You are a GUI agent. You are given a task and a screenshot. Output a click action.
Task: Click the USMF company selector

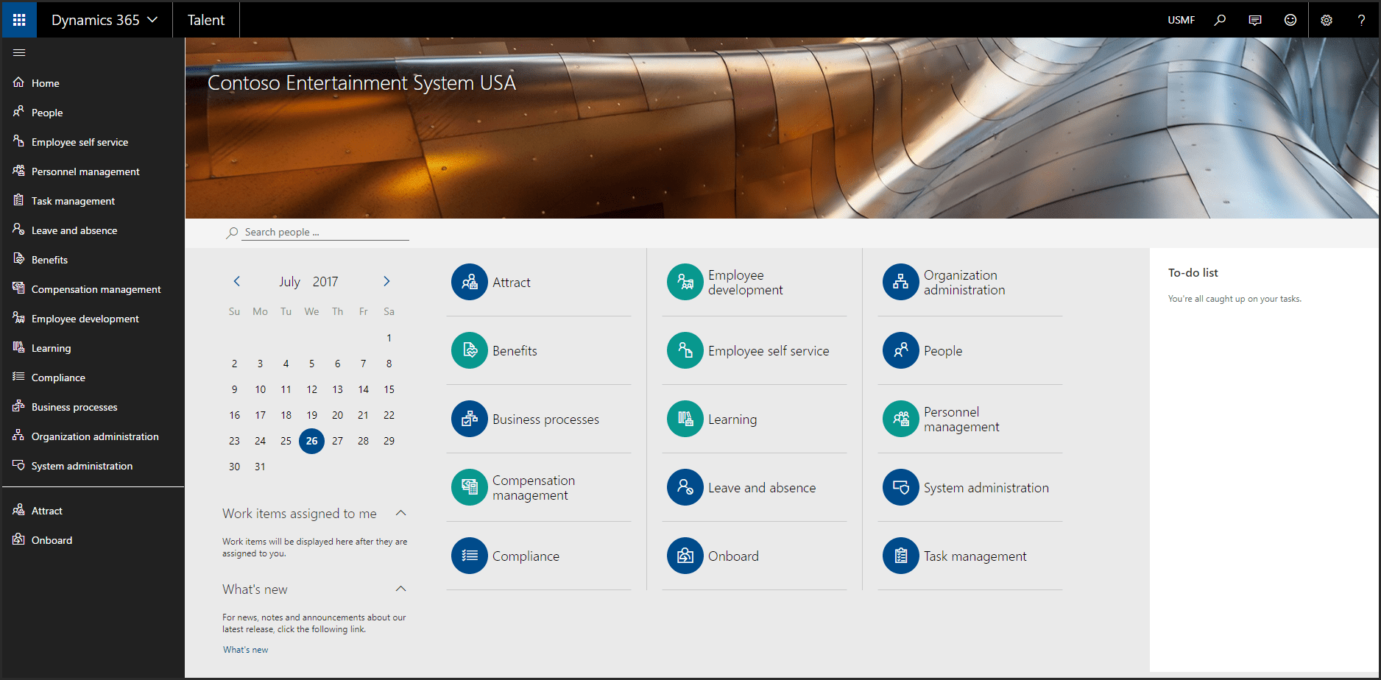coord(1181,20)
